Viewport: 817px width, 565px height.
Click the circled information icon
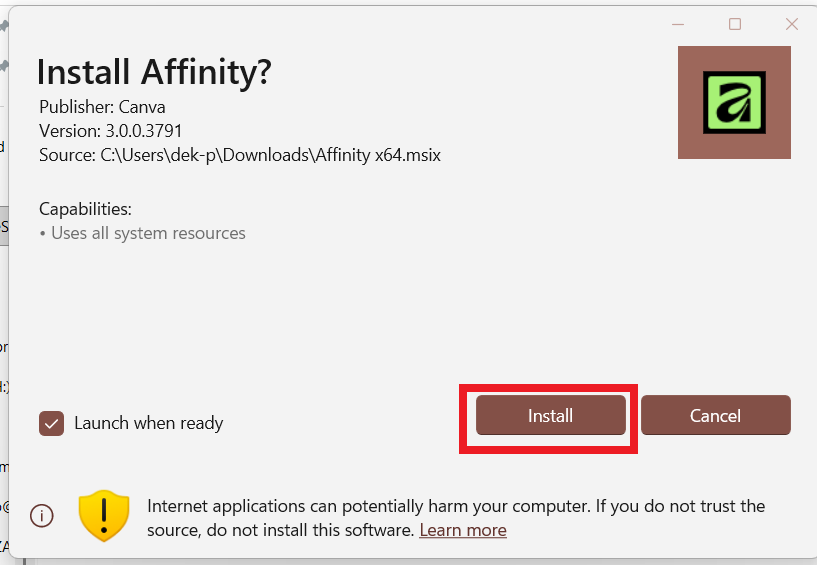(42, 516)
